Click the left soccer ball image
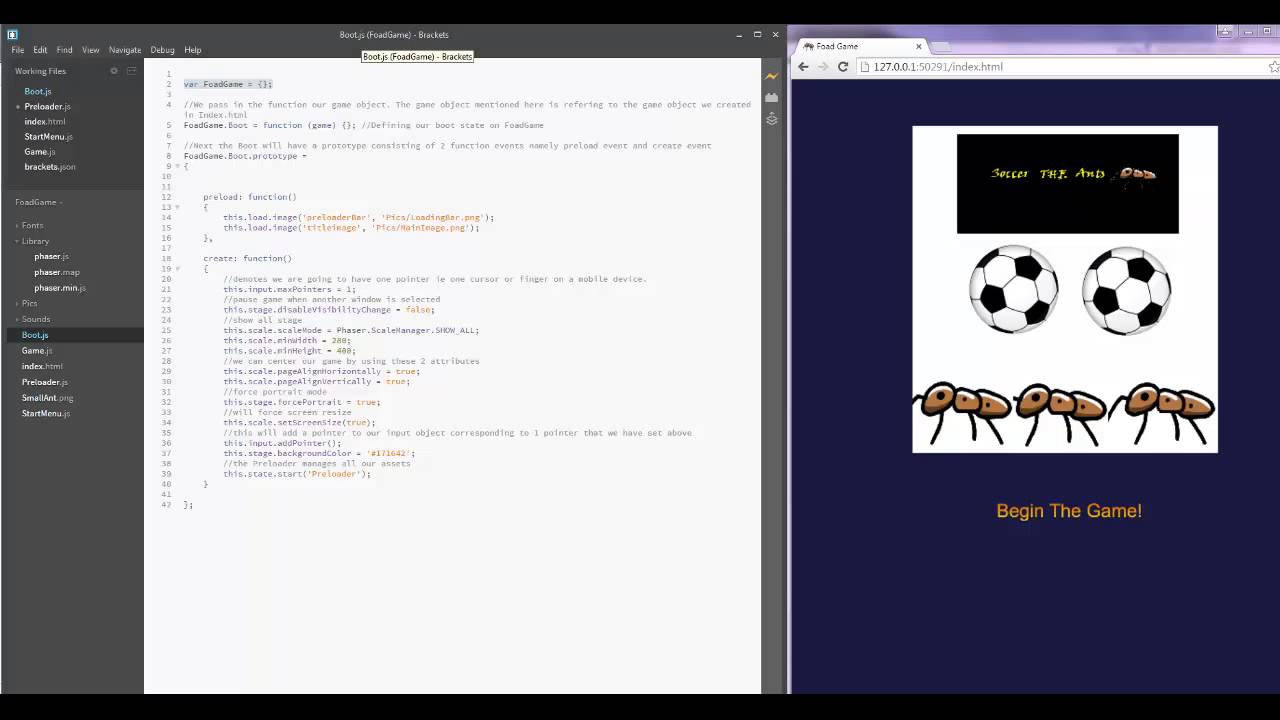Image resolution: width=1280 pixels, height=720 pixels. (1013, 289)
